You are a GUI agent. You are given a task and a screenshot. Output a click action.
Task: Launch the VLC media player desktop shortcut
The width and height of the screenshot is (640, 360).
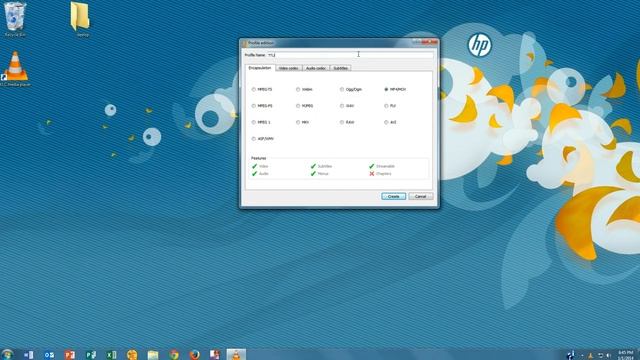click(x=15, y=69)
